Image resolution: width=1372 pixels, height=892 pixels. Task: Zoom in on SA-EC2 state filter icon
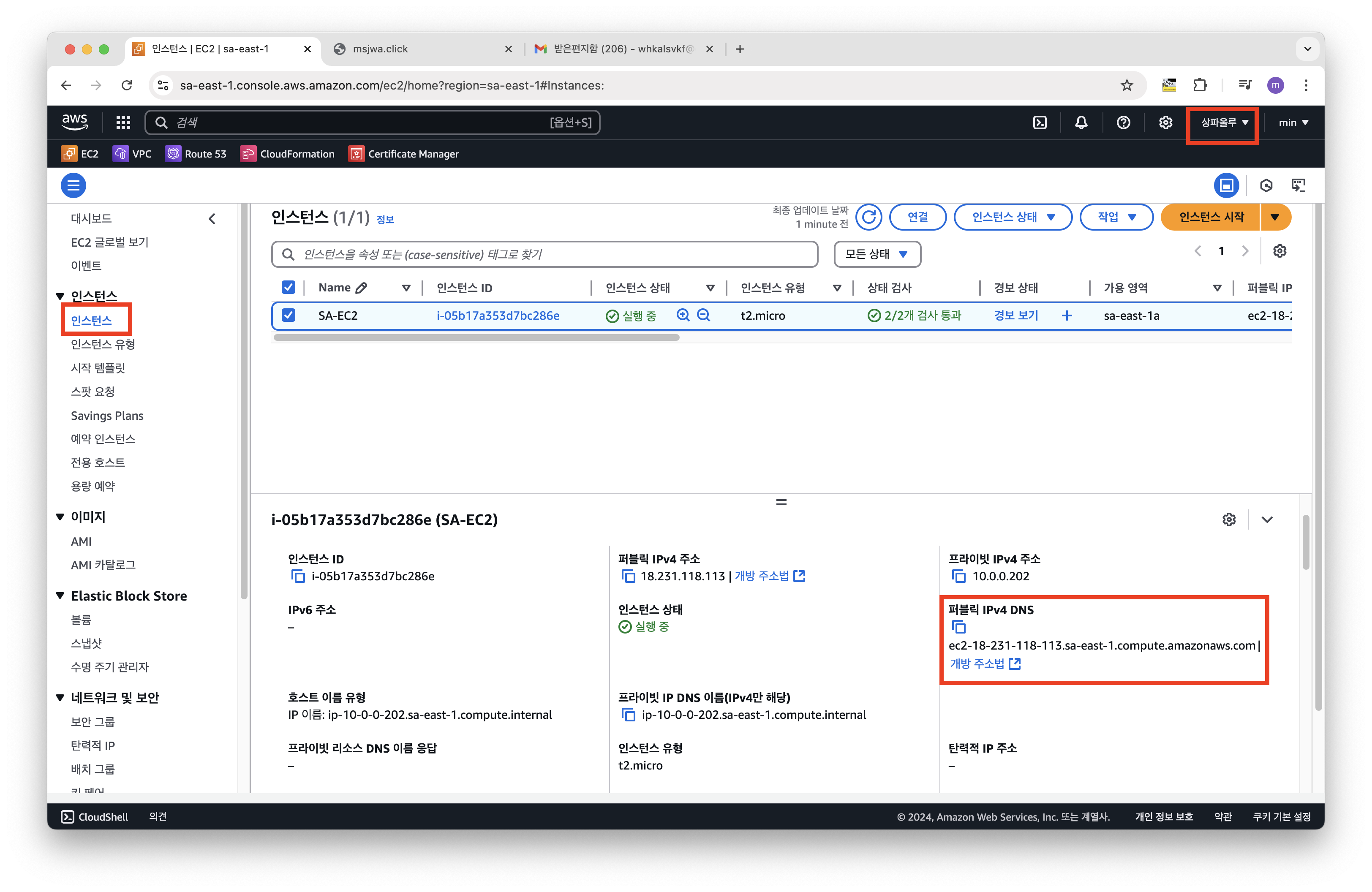click(683, 315)
